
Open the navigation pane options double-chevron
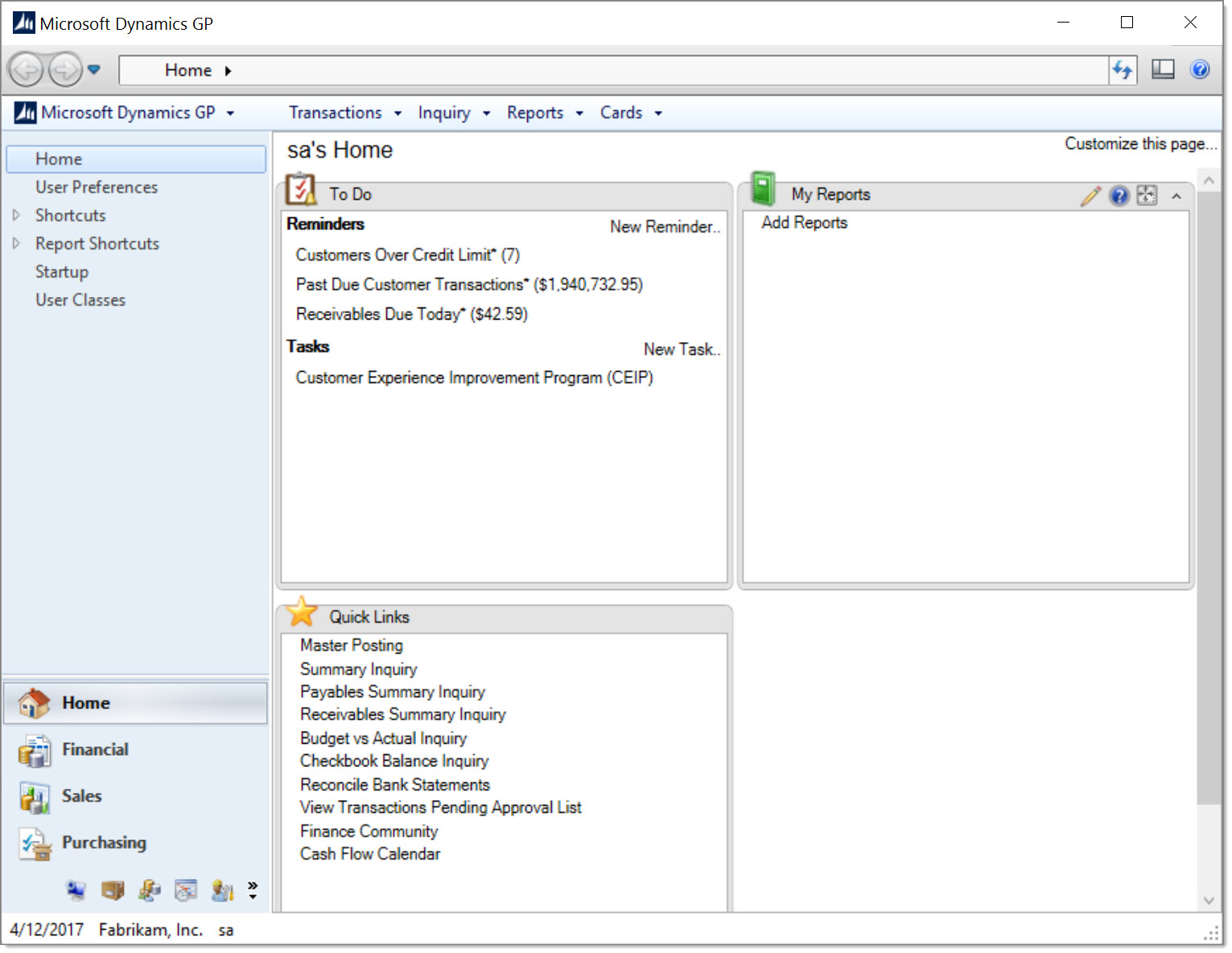(253, 889)
